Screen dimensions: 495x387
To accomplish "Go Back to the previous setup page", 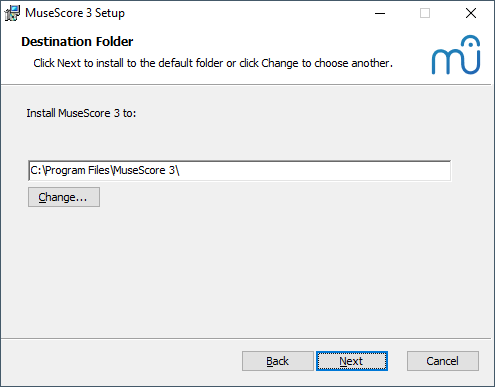I will tap(278, 361).
